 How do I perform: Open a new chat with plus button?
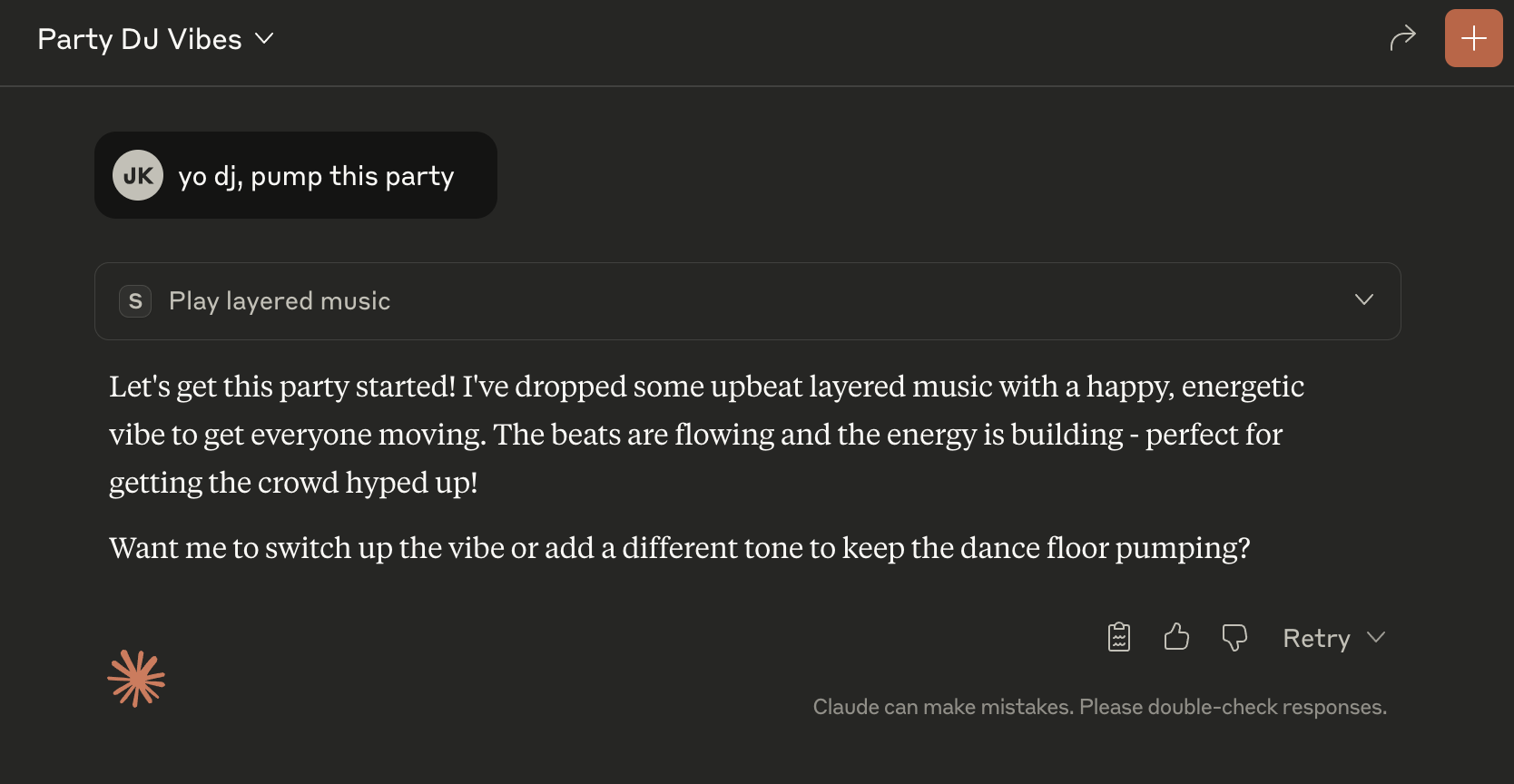point(1473,38)
